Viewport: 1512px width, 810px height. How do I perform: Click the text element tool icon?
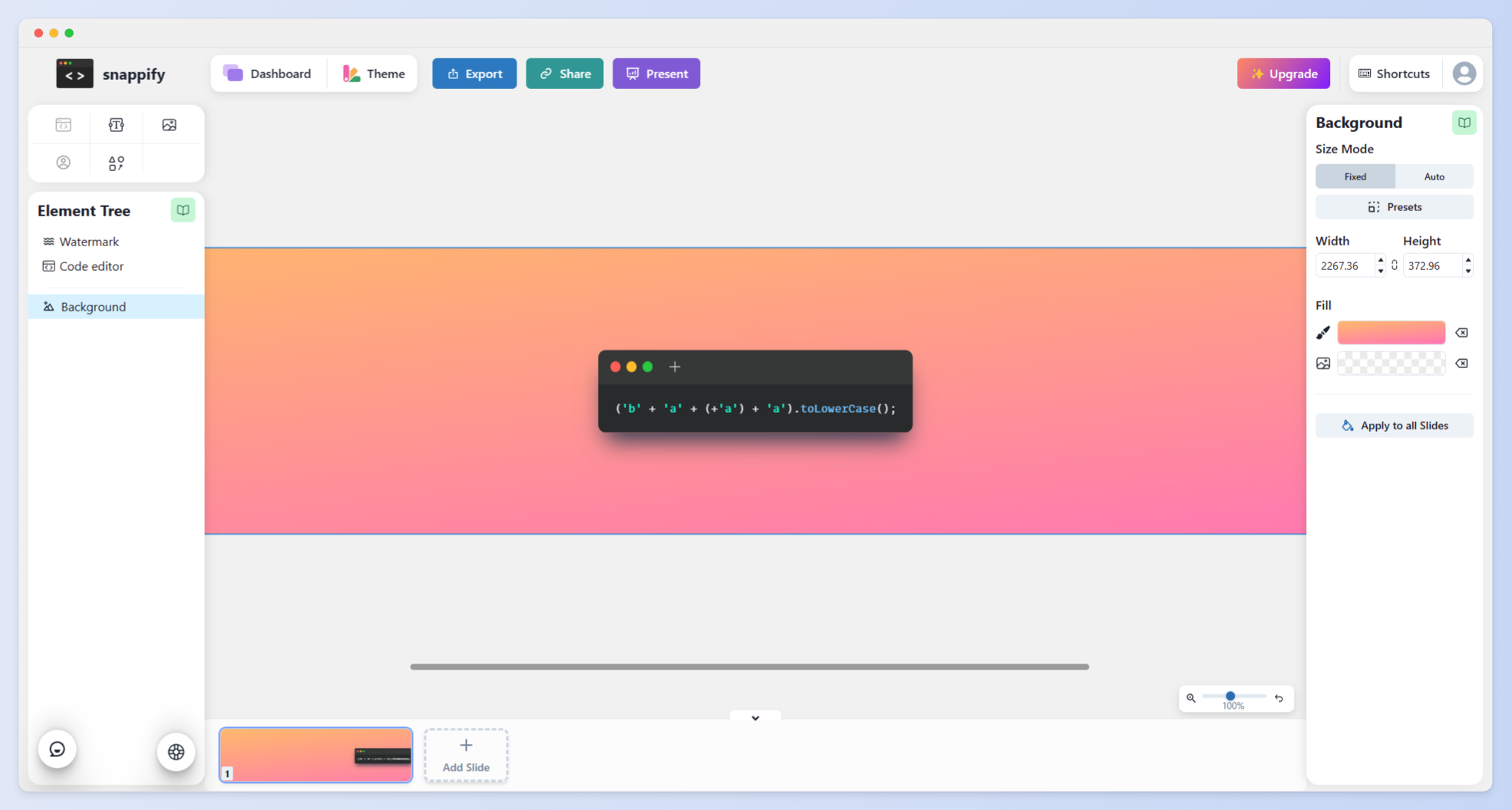(x=116, y=125)
